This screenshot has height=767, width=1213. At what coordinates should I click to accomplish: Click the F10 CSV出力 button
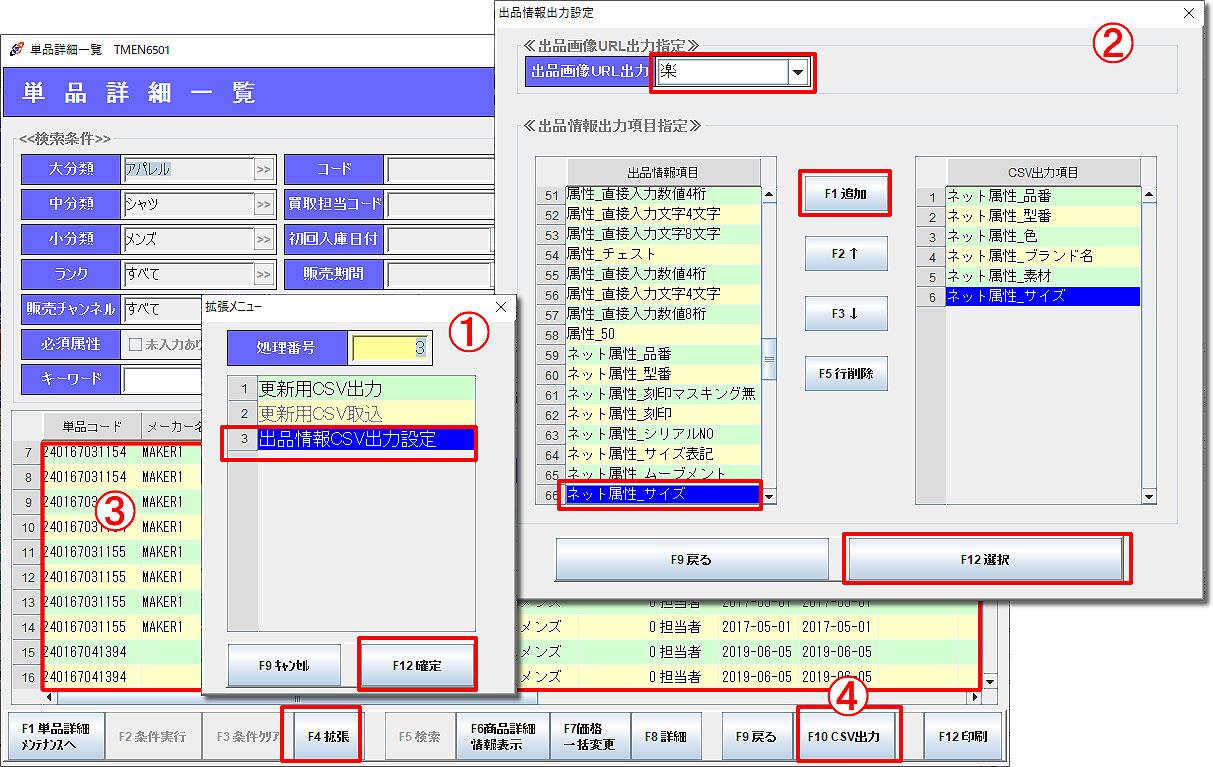849,736
